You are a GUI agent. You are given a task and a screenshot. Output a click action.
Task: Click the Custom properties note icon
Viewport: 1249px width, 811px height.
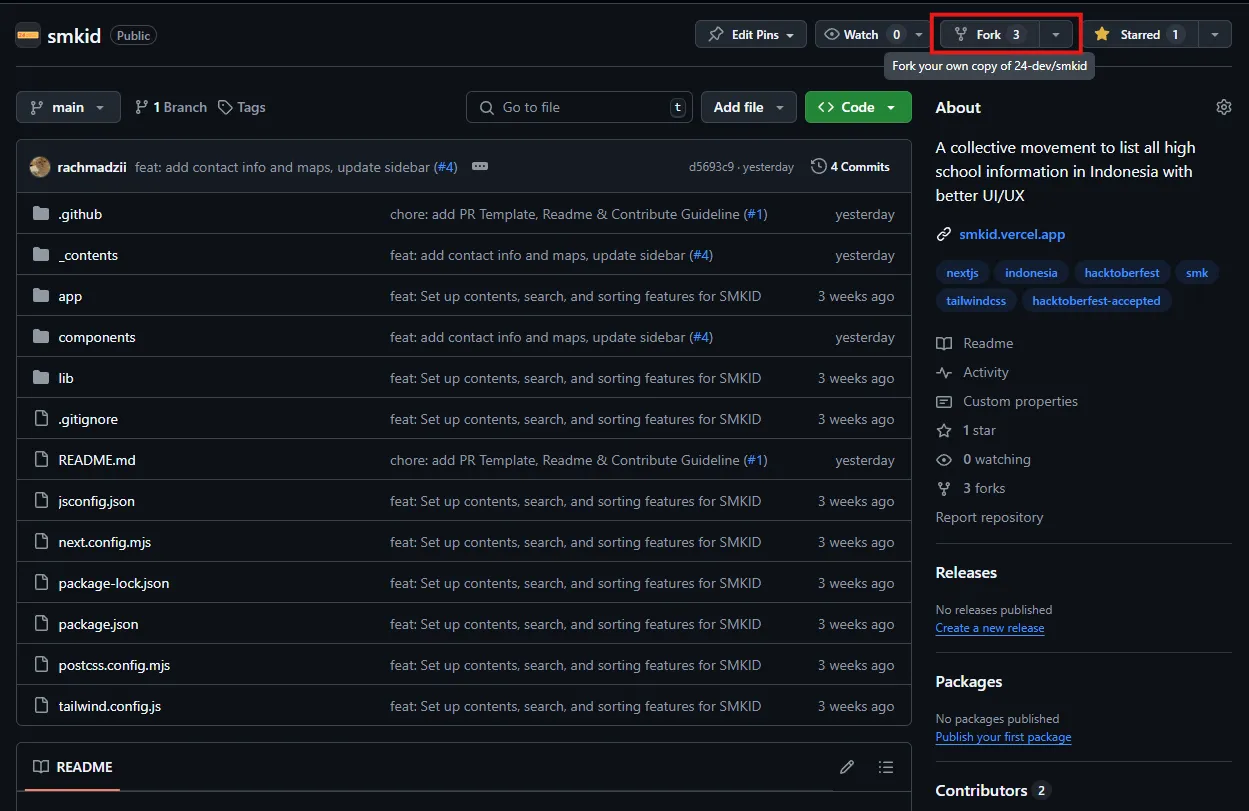pos(944,401)
